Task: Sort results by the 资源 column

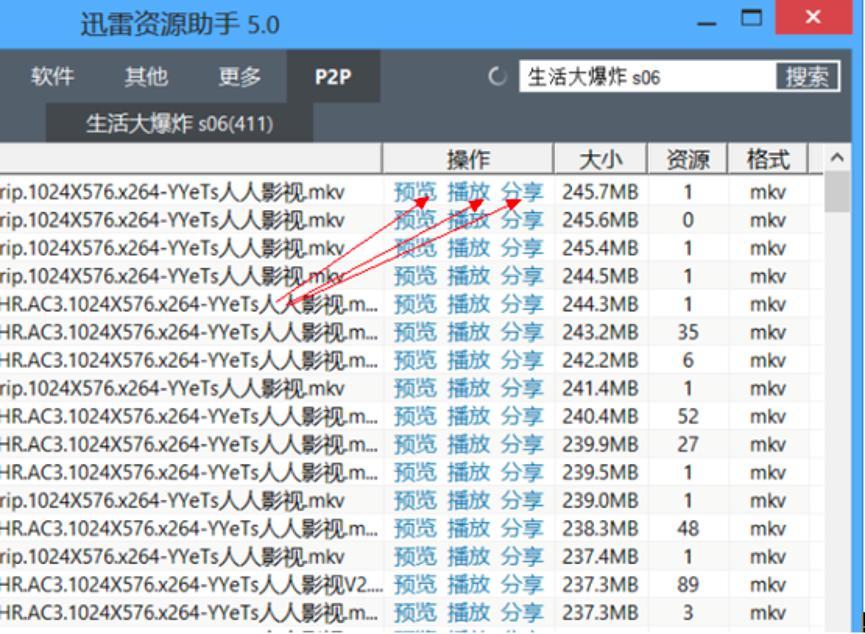Action: click(688, 158)
